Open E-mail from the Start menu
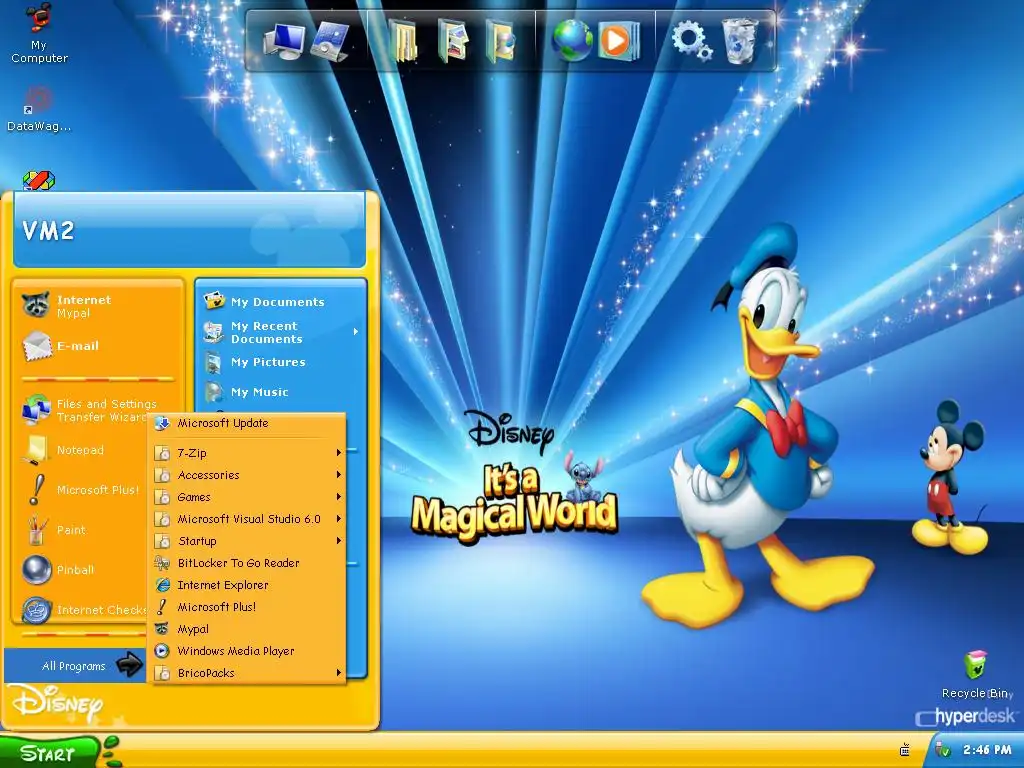Image resolution: width=1024 pixels, height=768 pixels. (98, 346)
